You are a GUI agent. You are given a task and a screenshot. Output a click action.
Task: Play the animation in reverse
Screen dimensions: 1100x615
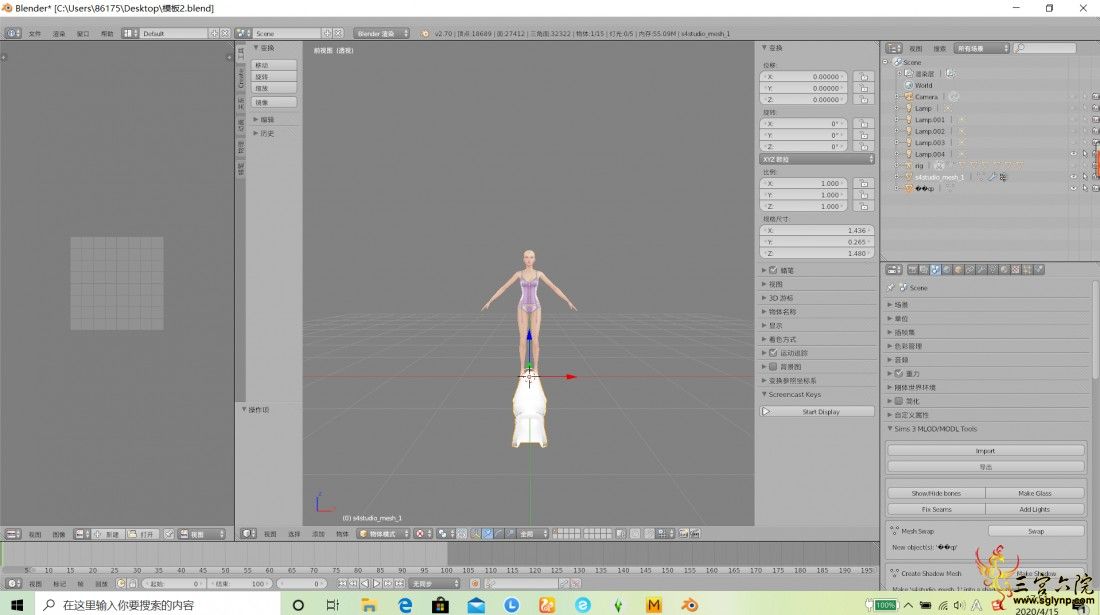(365, 583)
